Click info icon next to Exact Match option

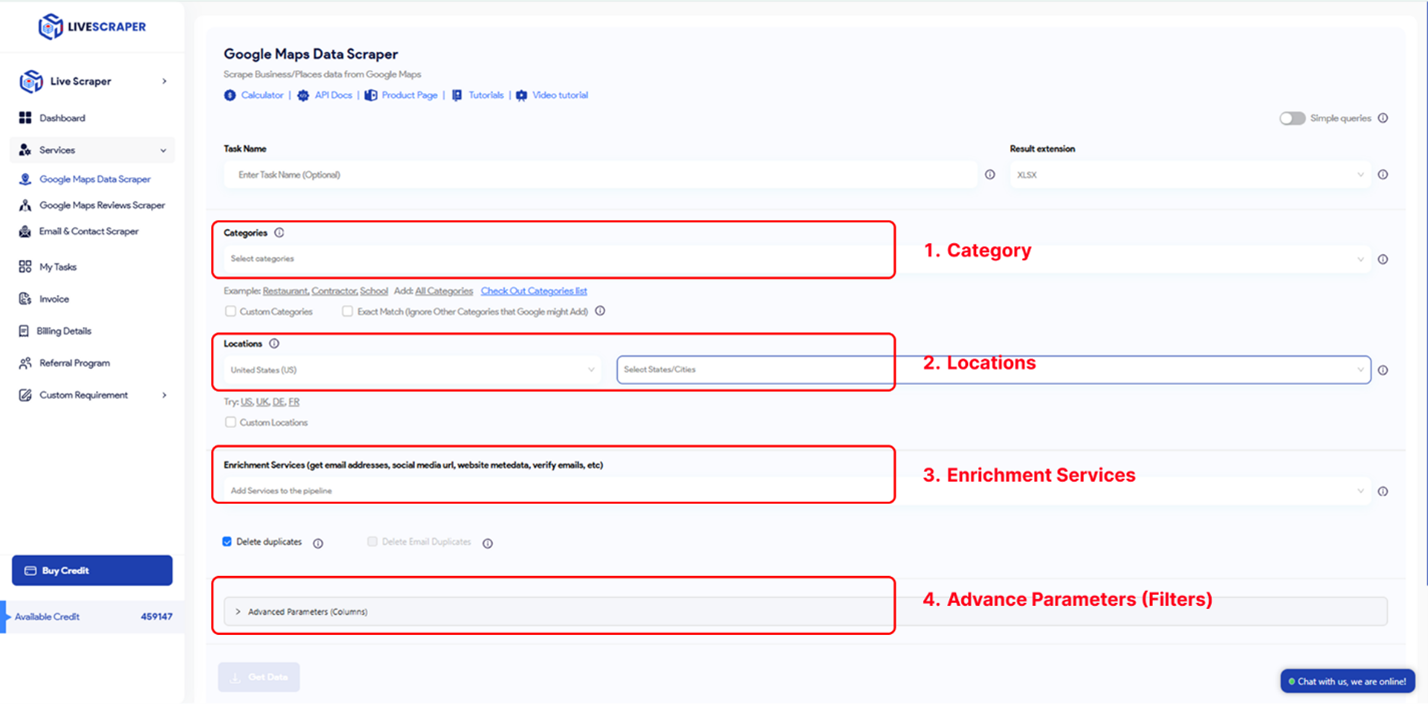click(600, 311)
